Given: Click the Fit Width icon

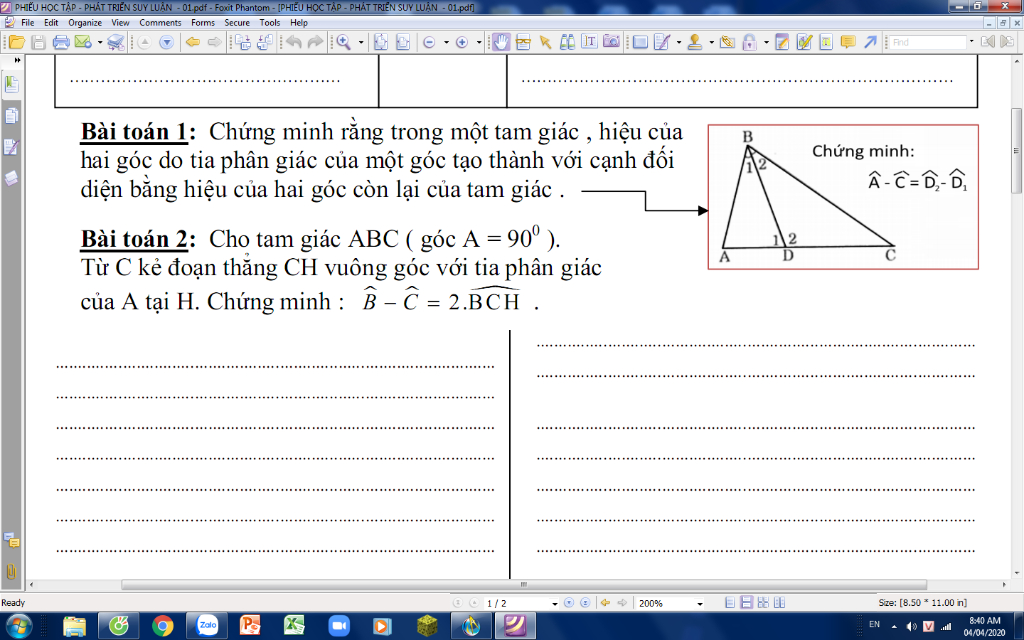Looking at the screenshot, I should click(403, 42).
